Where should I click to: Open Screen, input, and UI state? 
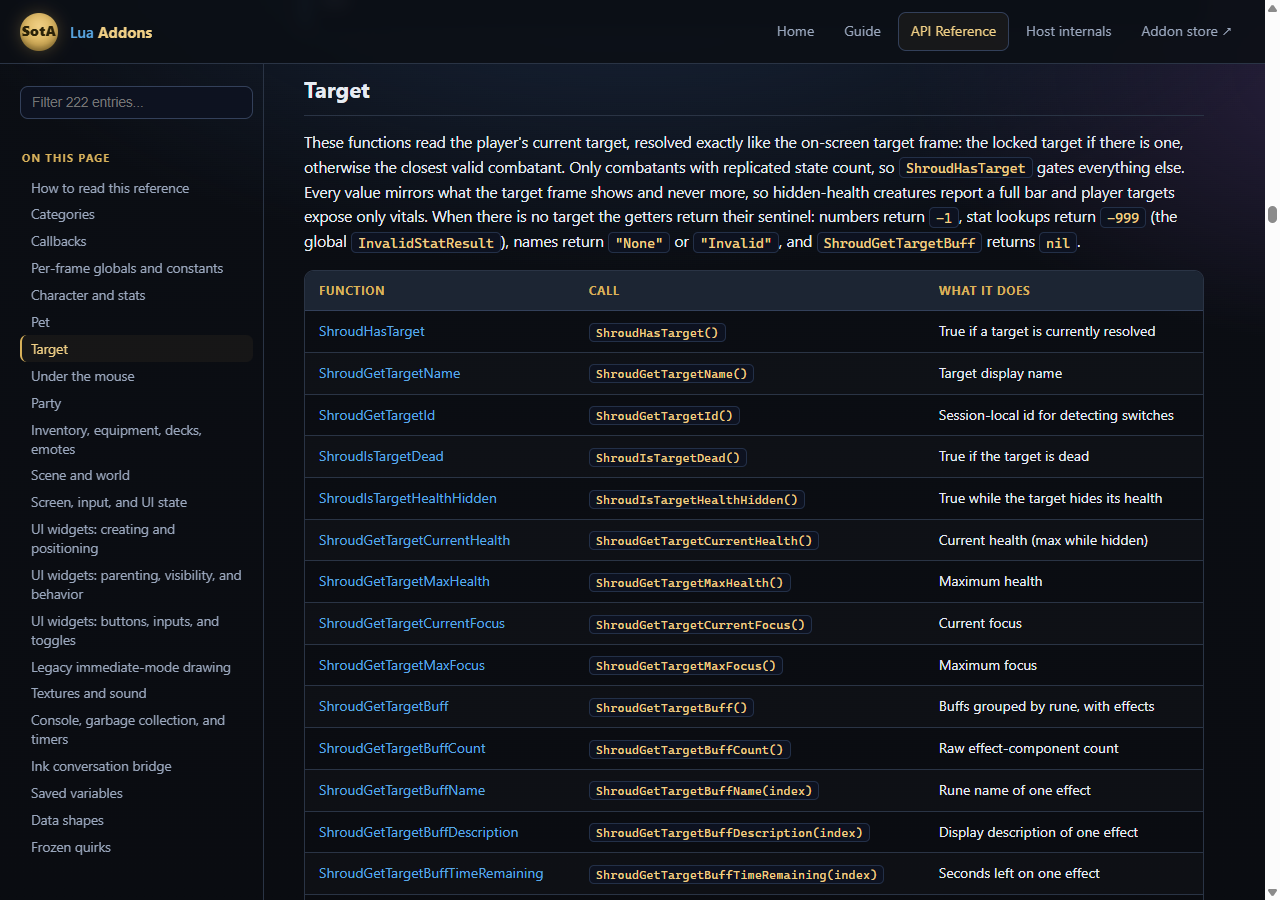click(x=109, y=502)
